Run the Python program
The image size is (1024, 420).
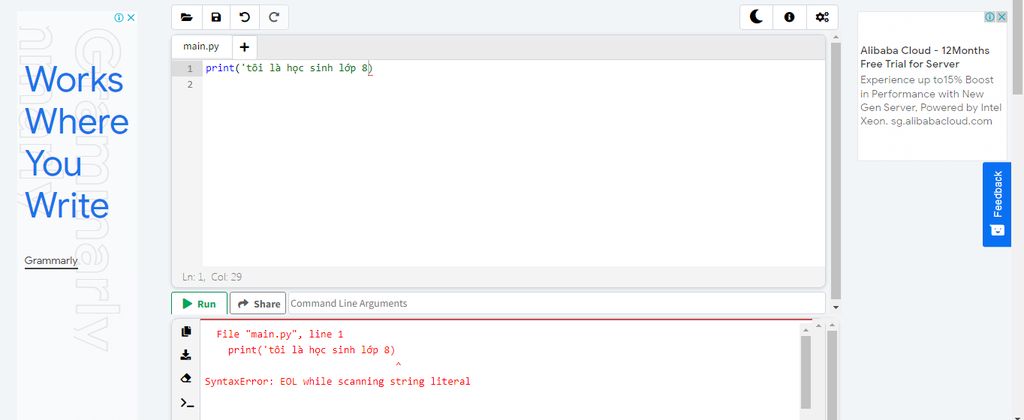[199, 304]
